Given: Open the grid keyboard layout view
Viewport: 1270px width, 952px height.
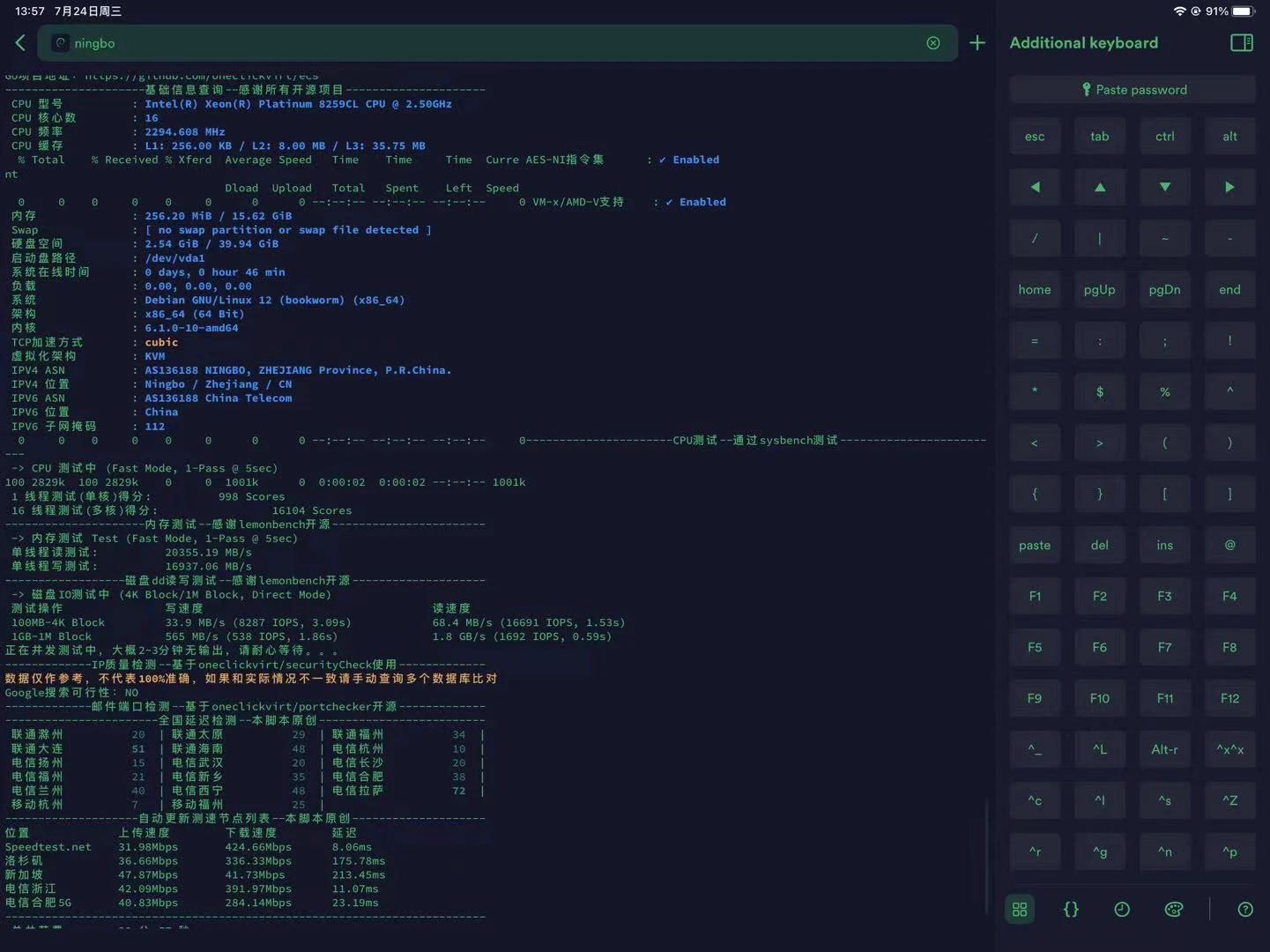Looking at the screenshot, I should (x=1020, y=910).
